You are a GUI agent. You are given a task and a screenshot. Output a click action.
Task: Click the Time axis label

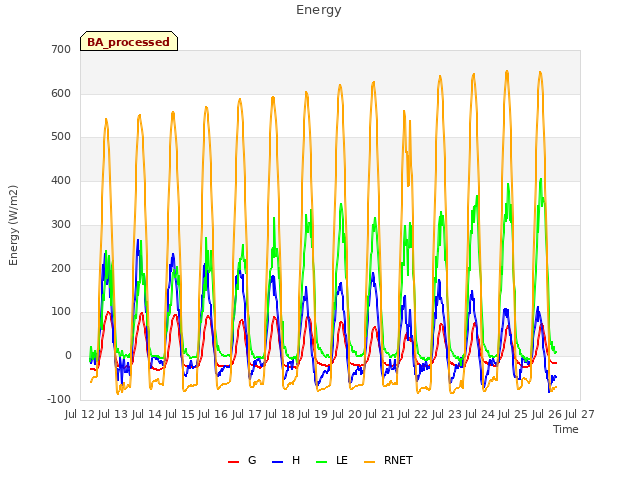tap(566, 429)
